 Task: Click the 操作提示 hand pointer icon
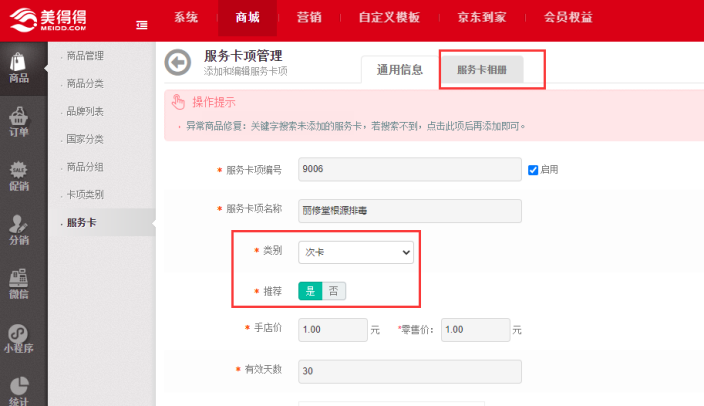178,102
